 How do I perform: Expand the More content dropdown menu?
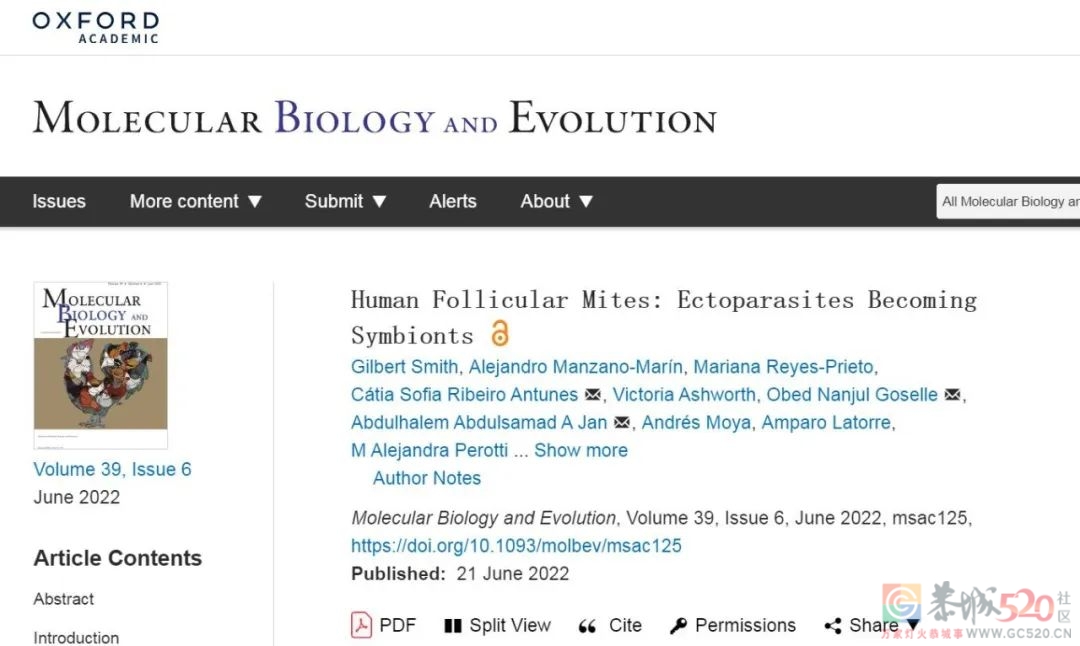point(196,201)
